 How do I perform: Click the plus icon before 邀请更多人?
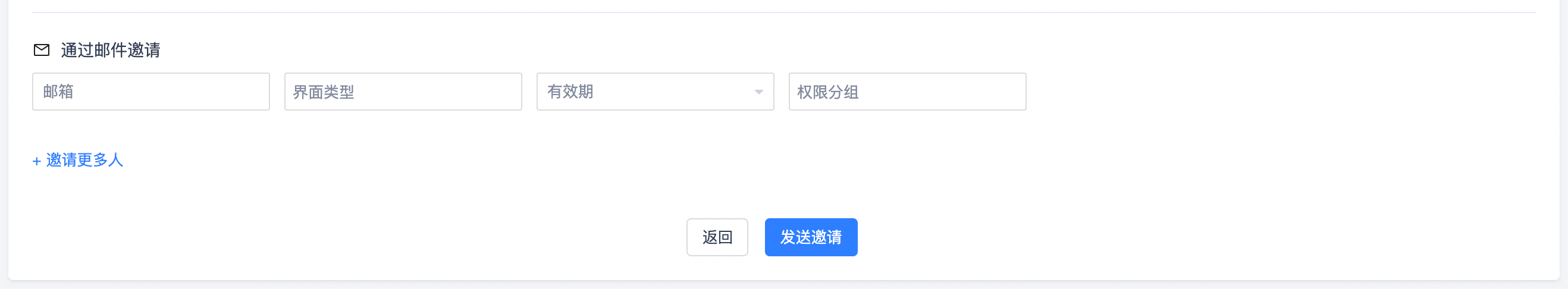point(36,161)
